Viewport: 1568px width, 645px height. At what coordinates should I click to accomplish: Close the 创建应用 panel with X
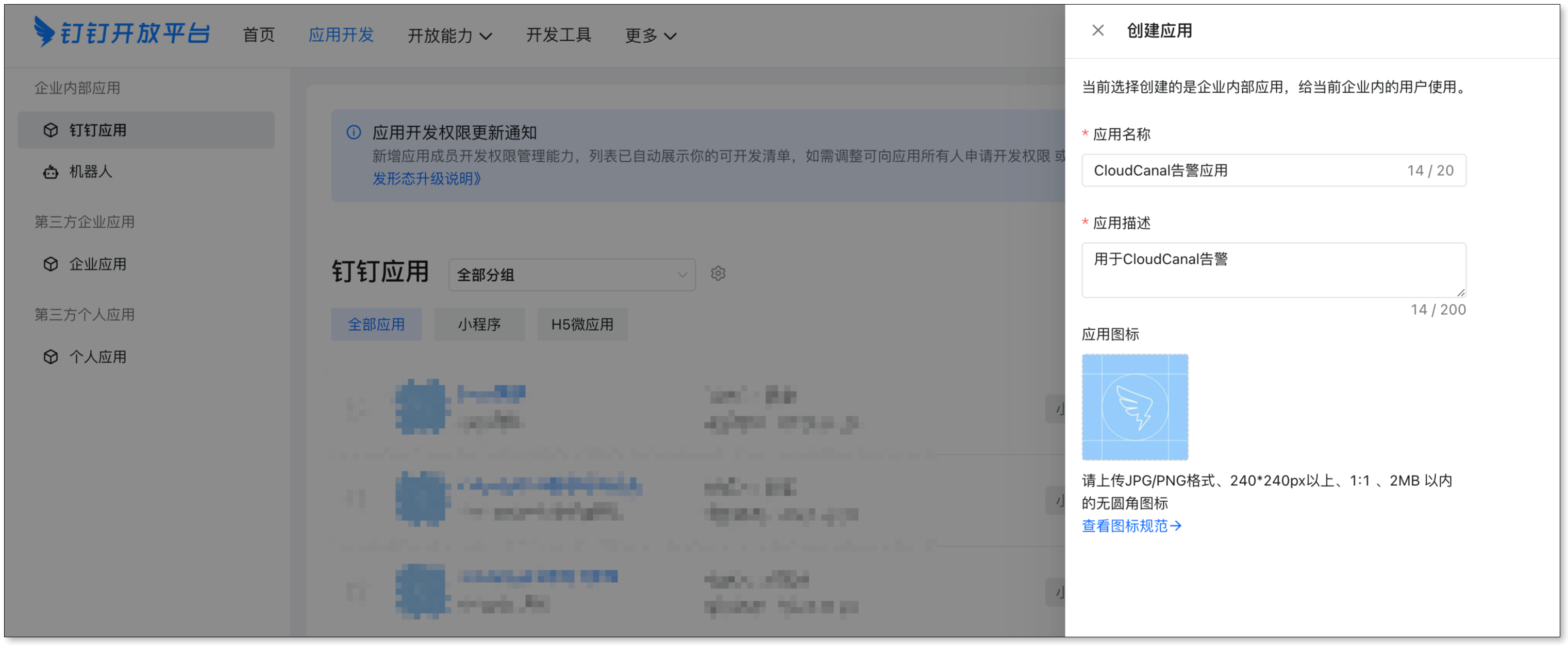(x=1097, y=30)
